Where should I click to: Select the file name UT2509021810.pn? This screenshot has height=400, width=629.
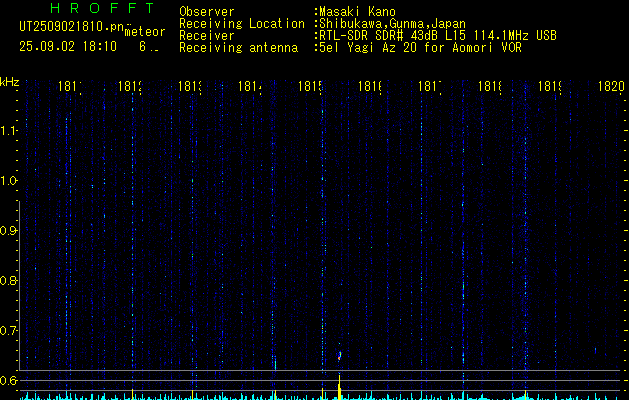pyautogui.click(x=72, y=27)
